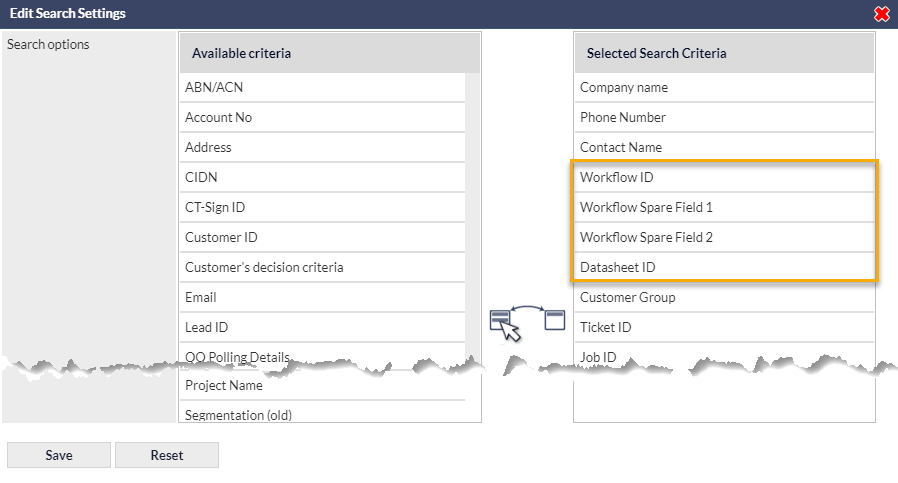Click the Selected Search Criteria header
This screenshot has width=898, height=483.
724,53
